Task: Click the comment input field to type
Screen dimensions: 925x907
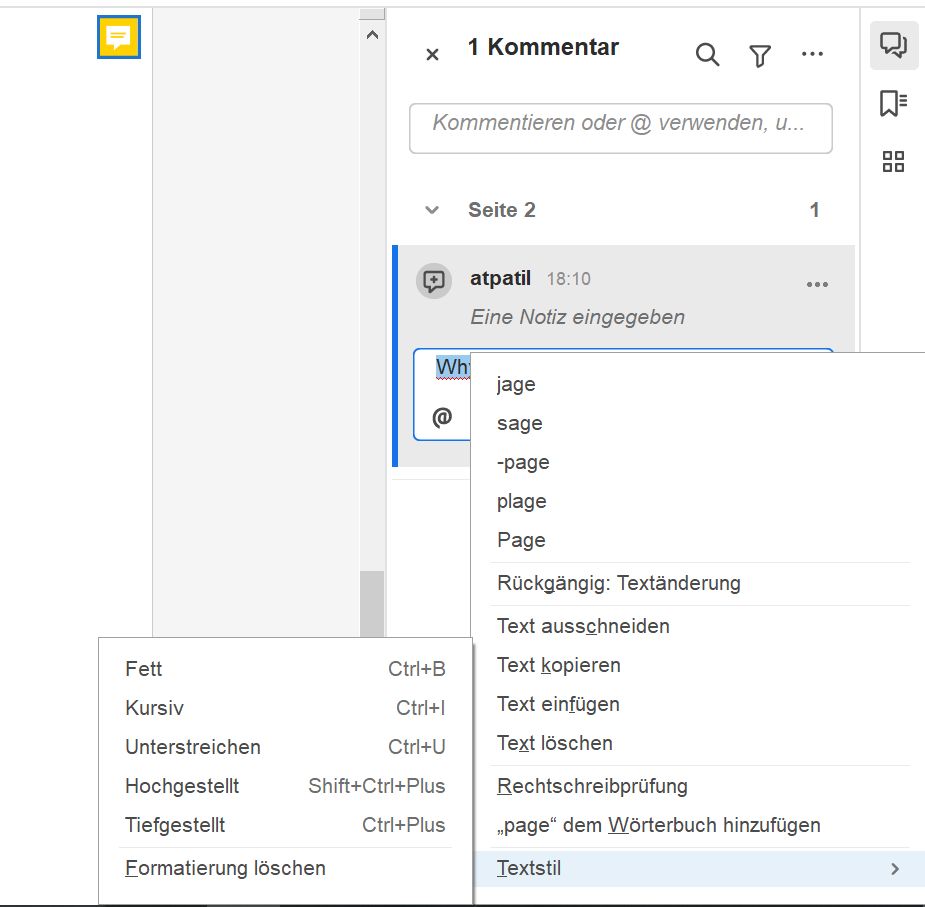Action: click(620, 127)
